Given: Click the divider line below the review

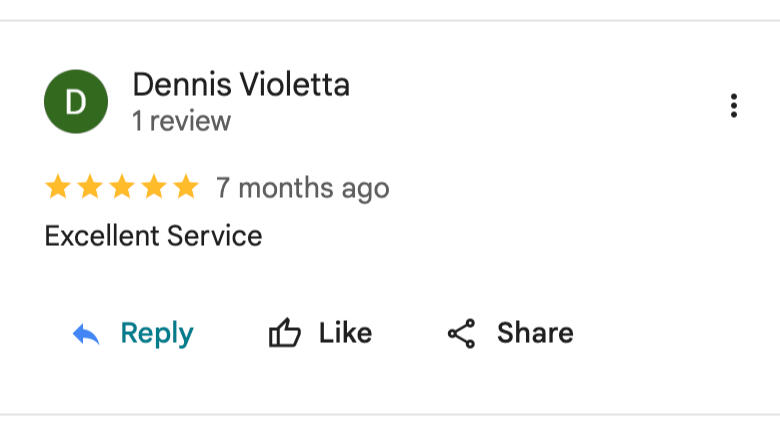Looking at the screenshot, I should pos(390,414).
